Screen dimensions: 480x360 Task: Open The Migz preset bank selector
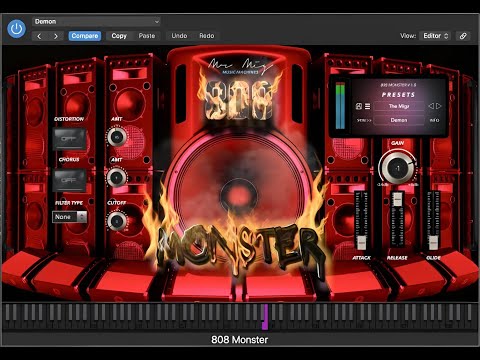pos(399,106)
